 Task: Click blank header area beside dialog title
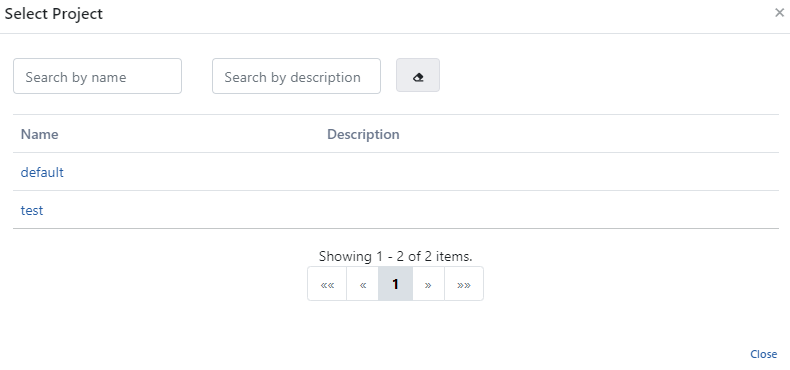(433, 14)
